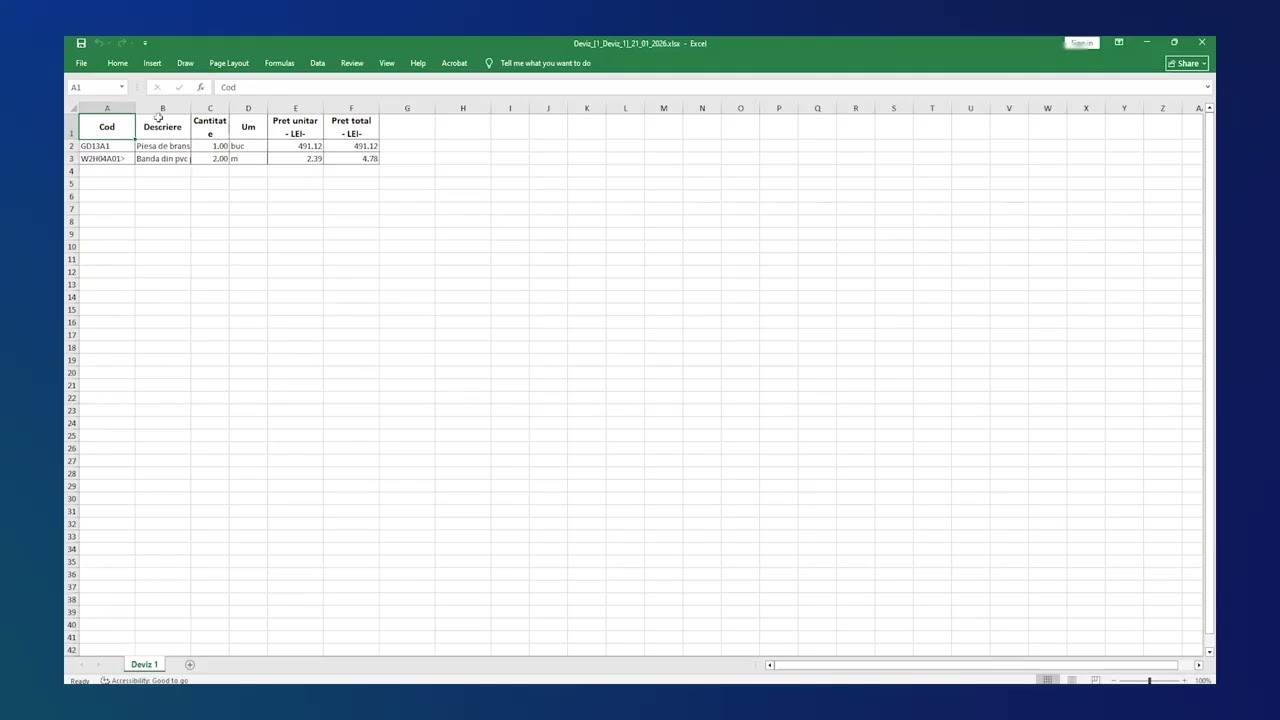
Task: Click 'Tell me what you want to do' box
Action: 545,63
